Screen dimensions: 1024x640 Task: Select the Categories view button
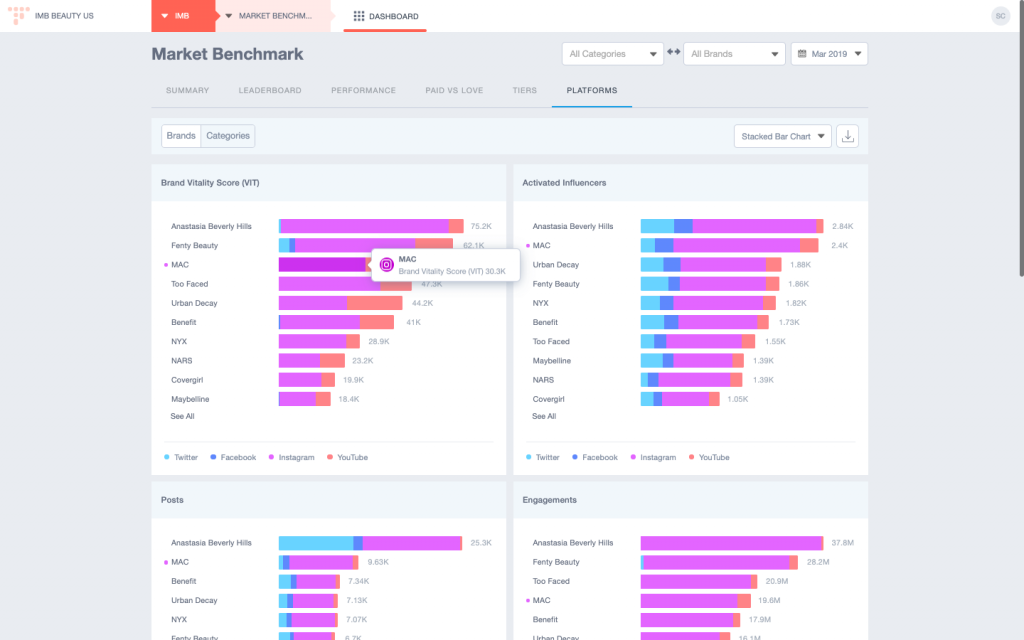(x=228, y=136)
